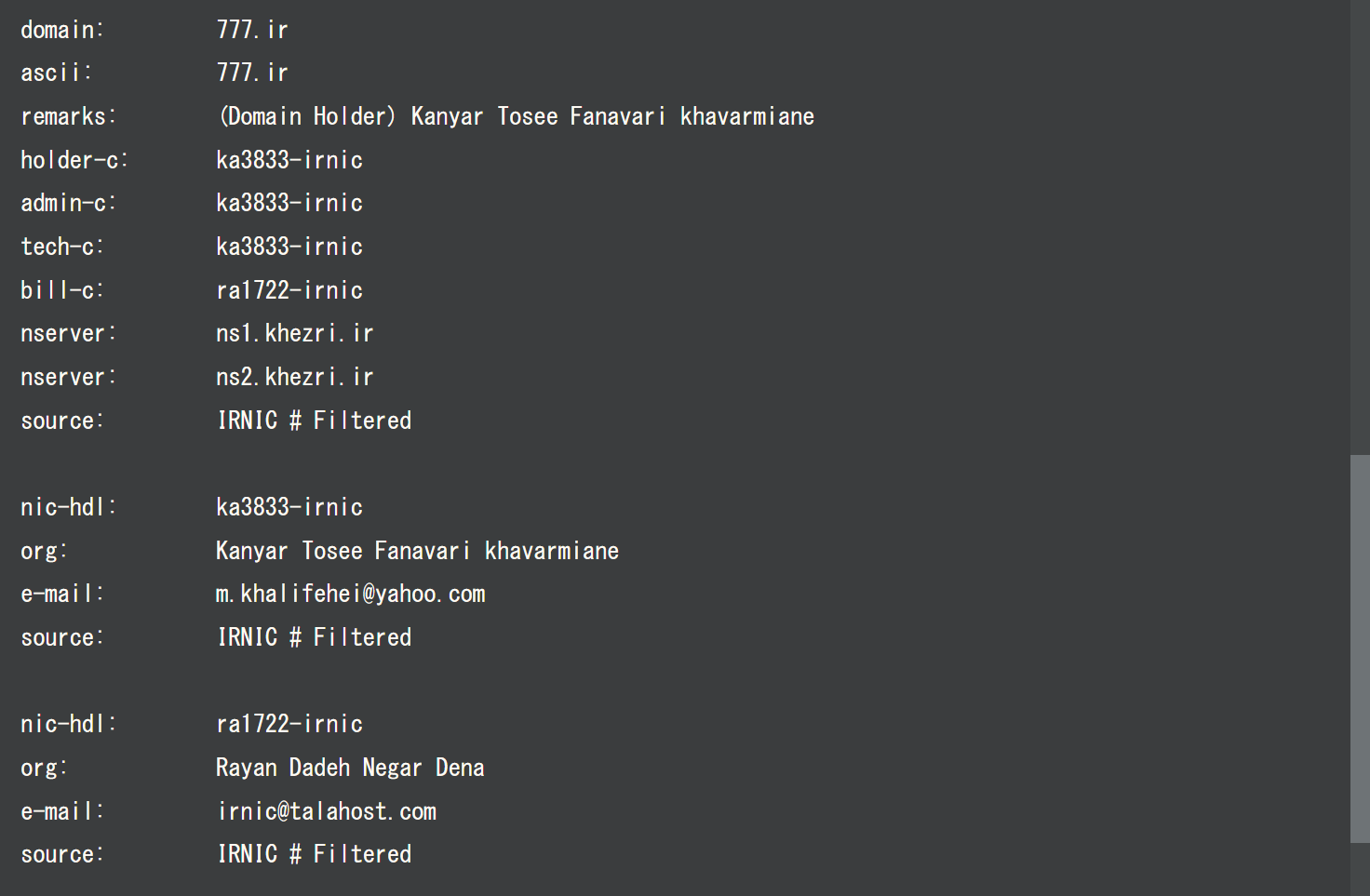Screen dimensions: 1370x896
Task: Click the domain: field label
Action: pyautogui.click(x=62, y=30)
